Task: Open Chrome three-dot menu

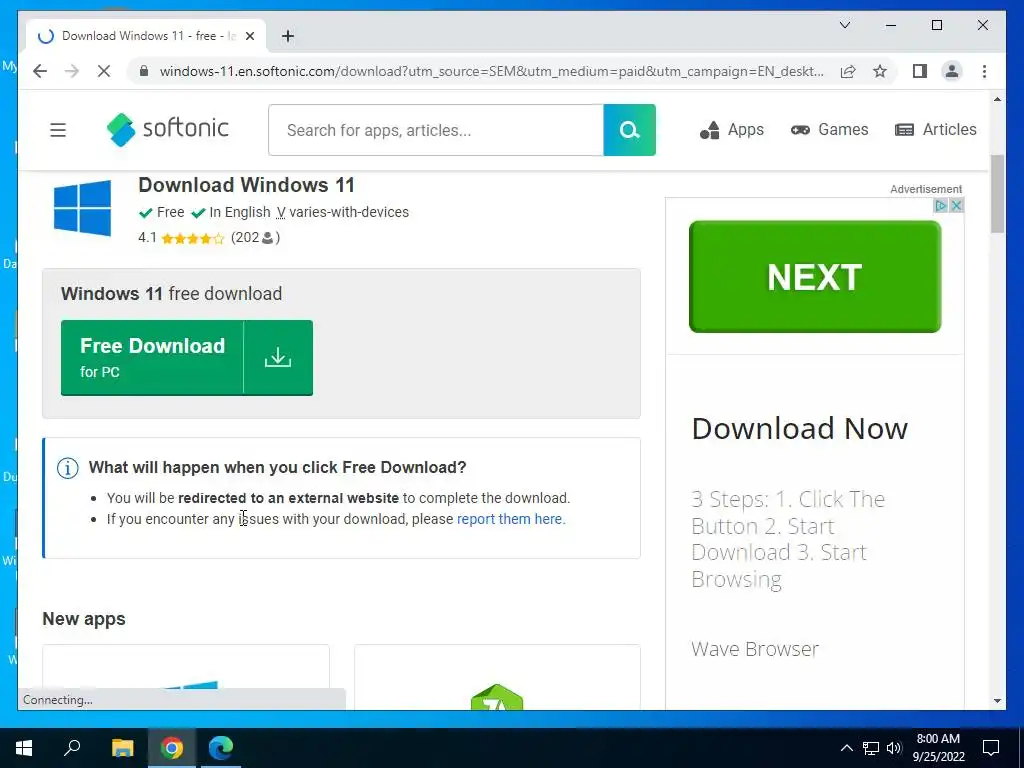Action: tap(984, 71)
